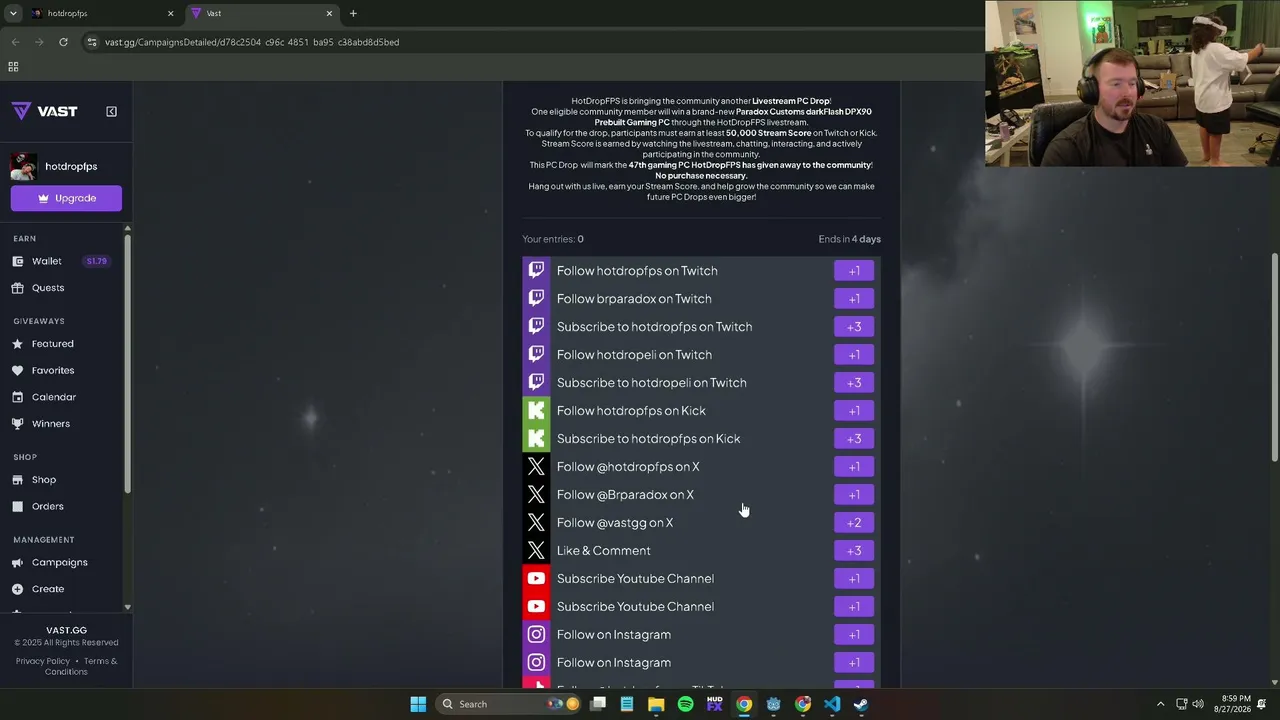Click the Favorites heart icon
The image size is (1280, 720).
17,370
